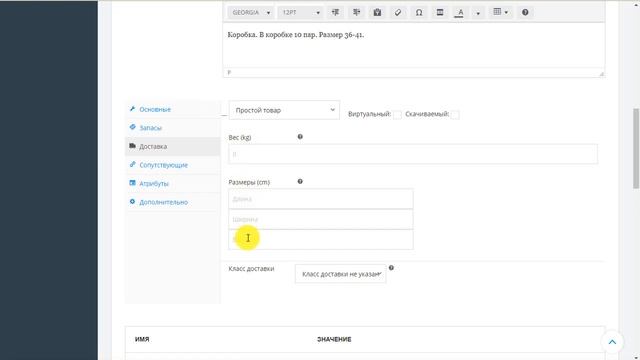Open the Простой товар product type dropdown
The image size is (640, 360).
click(x=284, y=110)
